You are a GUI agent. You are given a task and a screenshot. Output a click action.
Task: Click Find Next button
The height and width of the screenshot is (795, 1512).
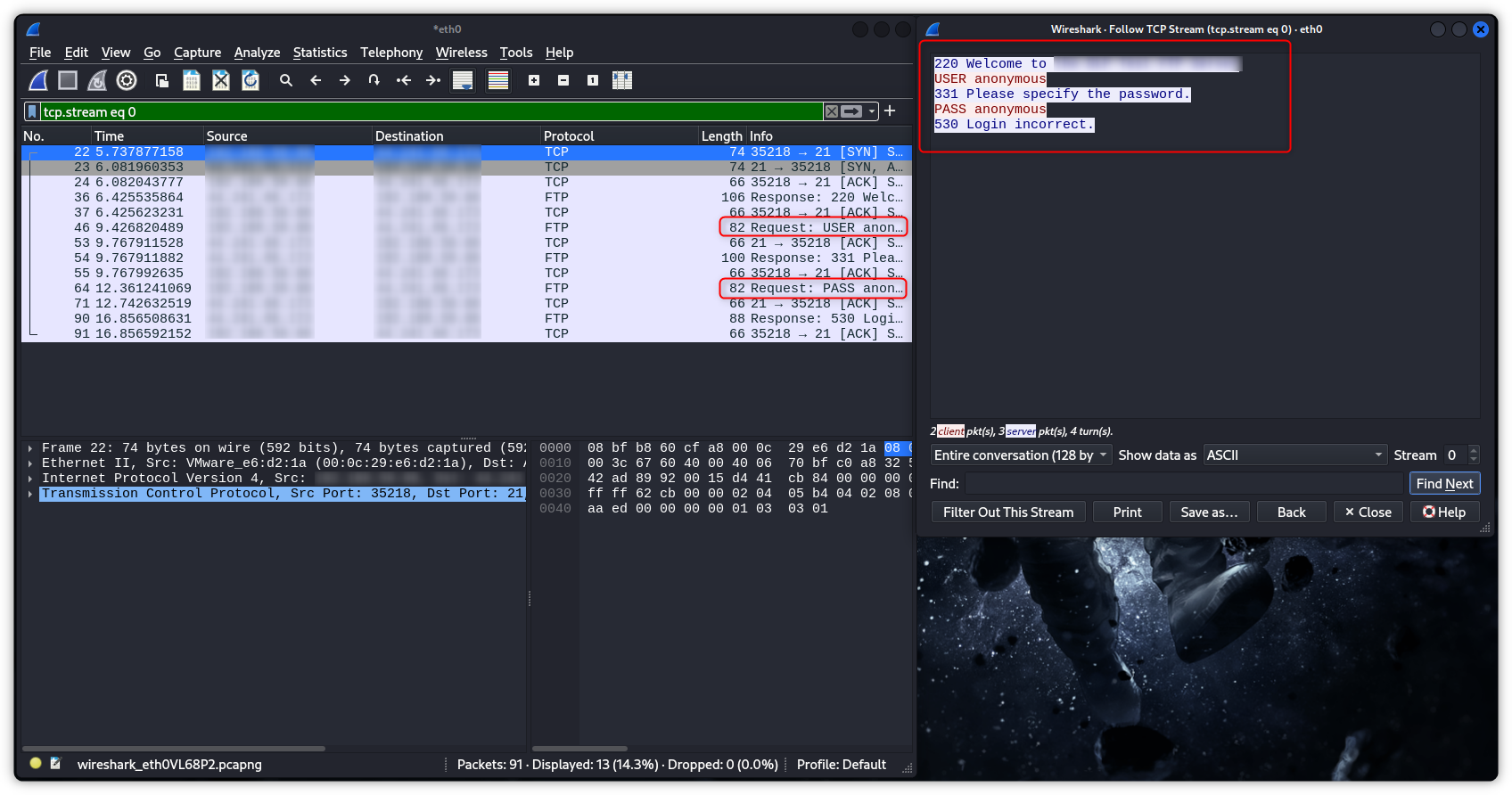point(1444,484)
